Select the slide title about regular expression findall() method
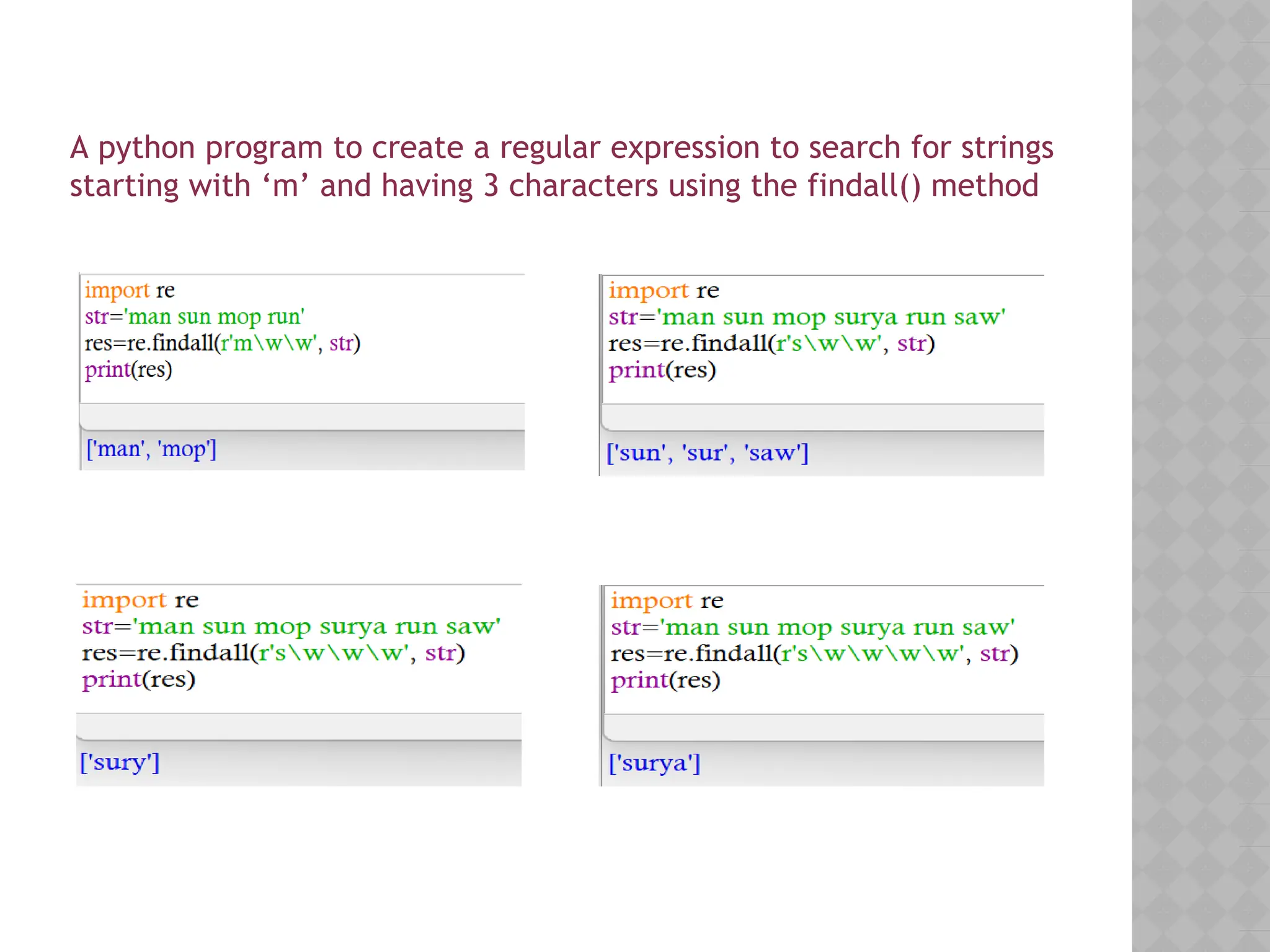This screenshot has height=952, width=1270. click(561, 167)
